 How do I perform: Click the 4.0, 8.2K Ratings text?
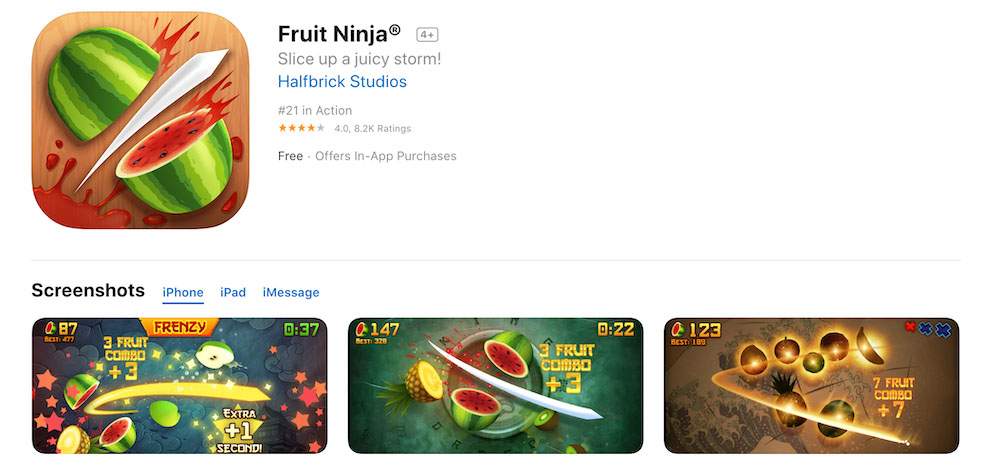[372, 129]
